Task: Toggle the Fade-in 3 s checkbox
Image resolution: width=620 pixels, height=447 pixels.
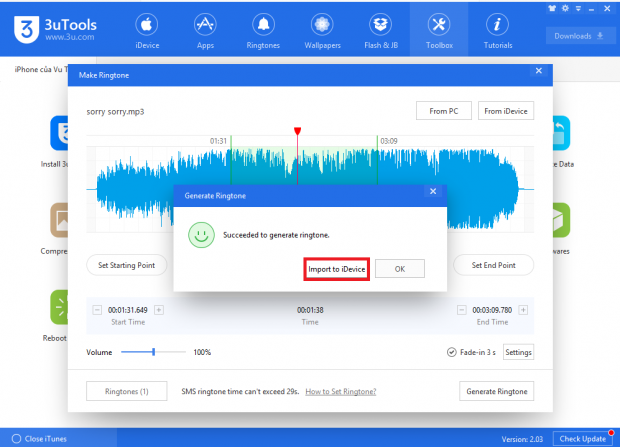Action: [453, 352]
